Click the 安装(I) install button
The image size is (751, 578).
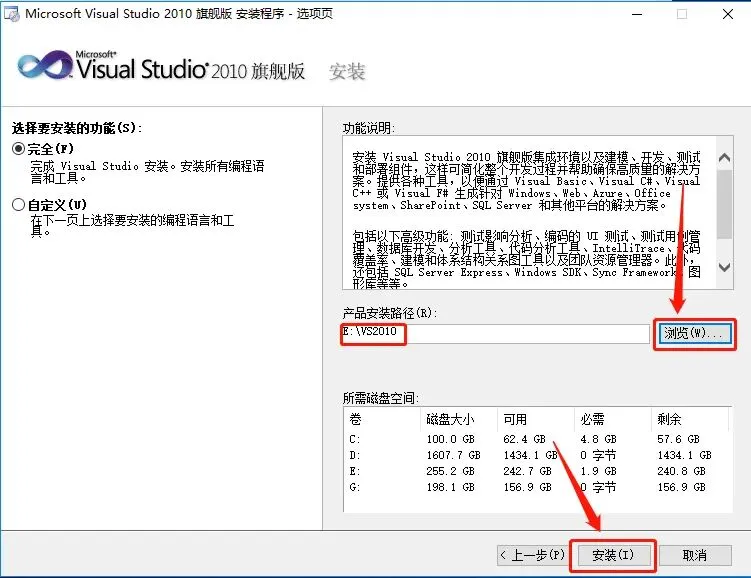[x=613, y=555]
